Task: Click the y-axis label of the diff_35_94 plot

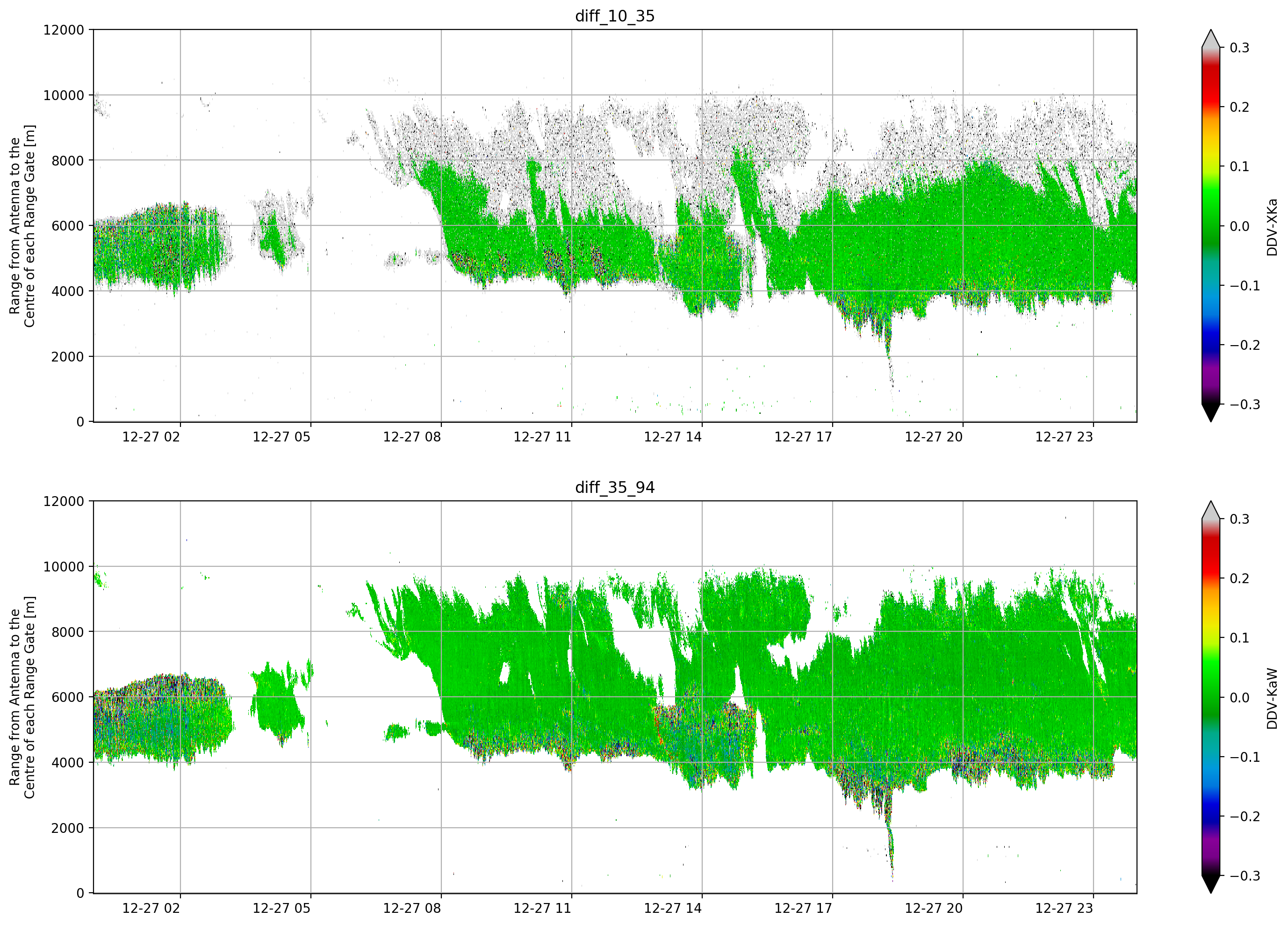Action: [22, 697]
